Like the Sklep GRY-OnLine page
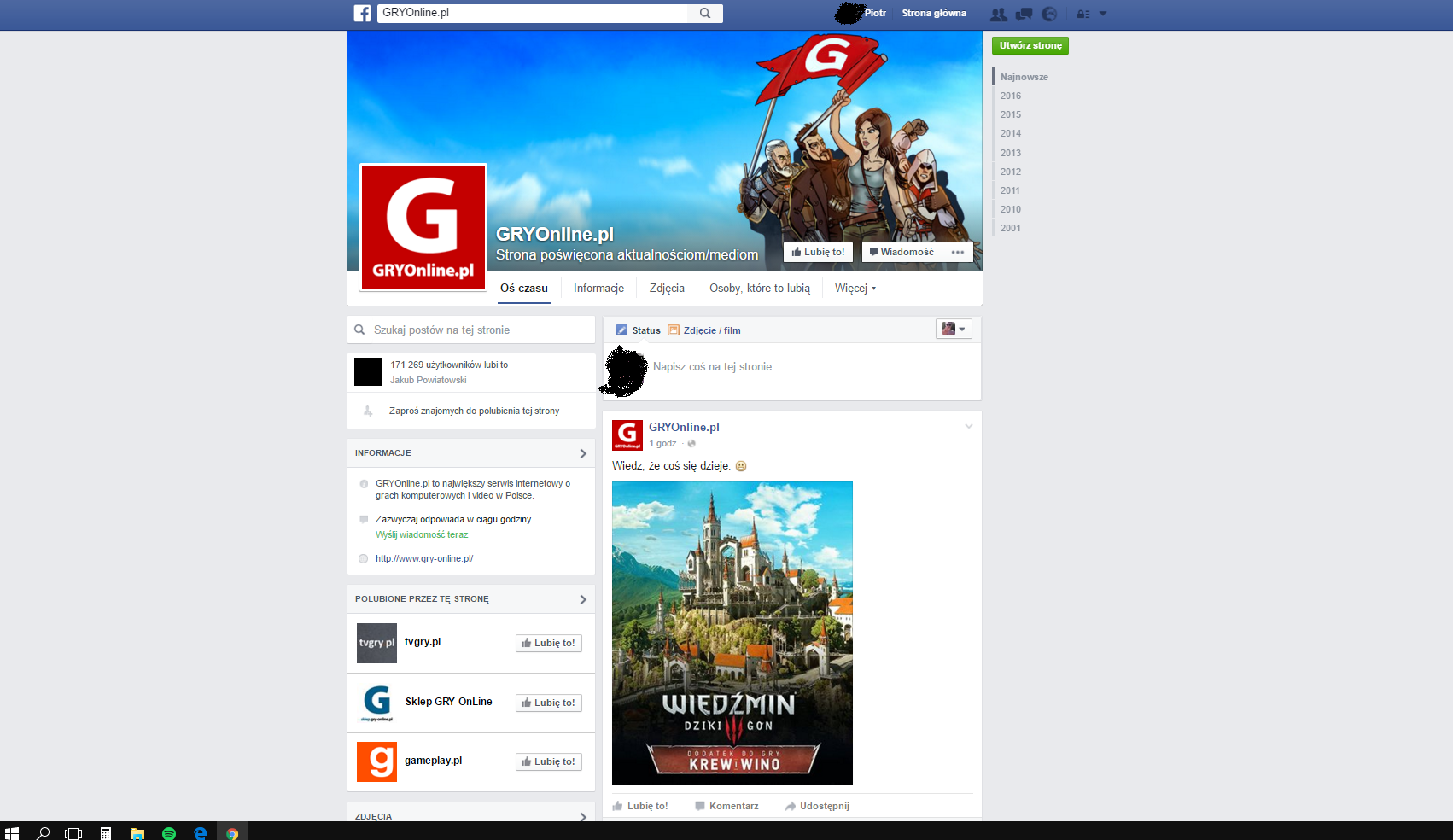Viewport: 1453px width, 840px height. pos(549,703)
